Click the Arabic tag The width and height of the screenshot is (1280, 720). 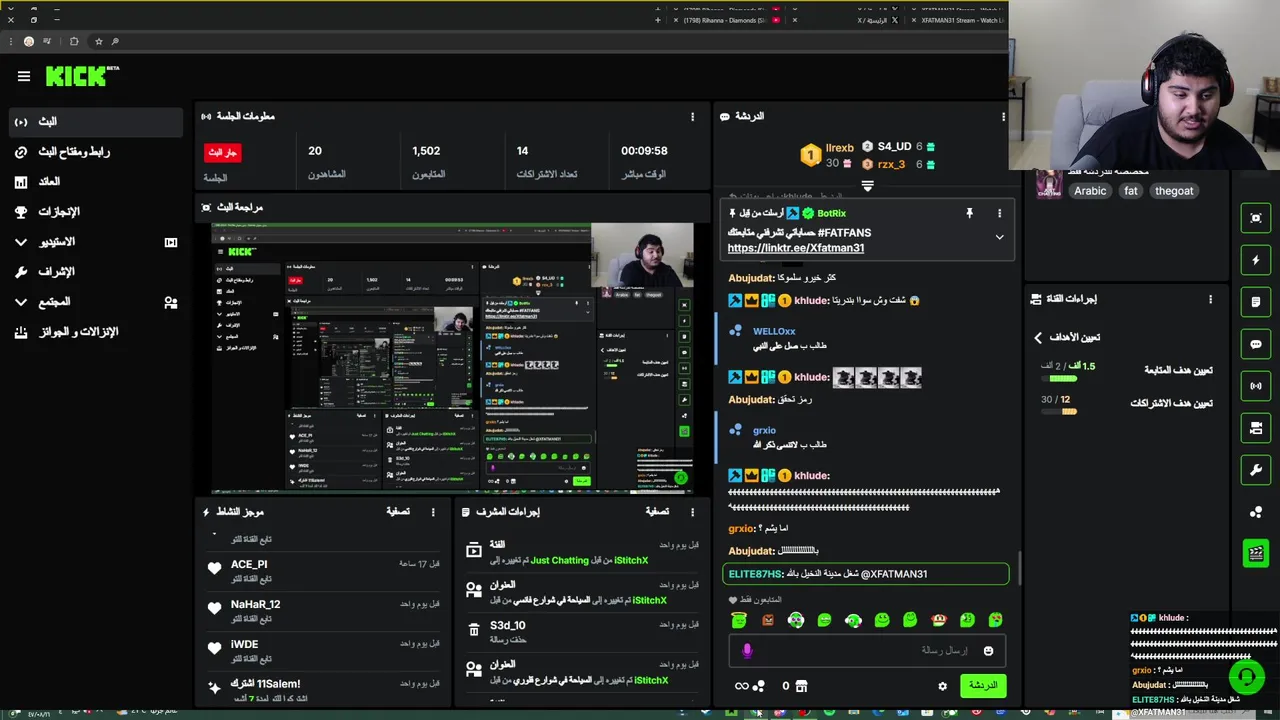tap(1090, 191)
